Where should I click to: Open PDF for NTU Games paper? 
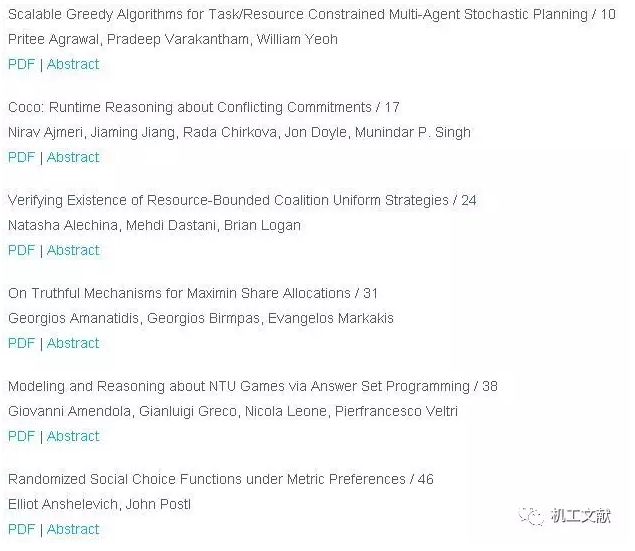(21, 436)
